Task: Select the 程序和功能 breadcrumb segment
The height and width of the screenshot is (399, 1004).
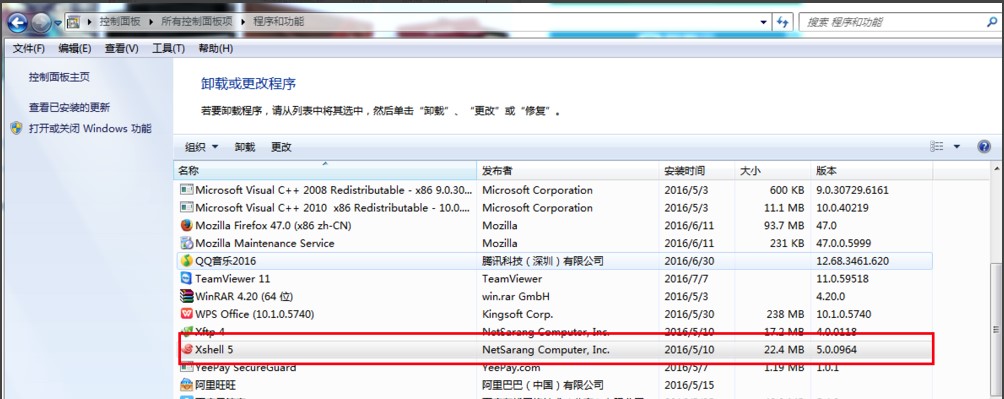Action: (279, 22)
